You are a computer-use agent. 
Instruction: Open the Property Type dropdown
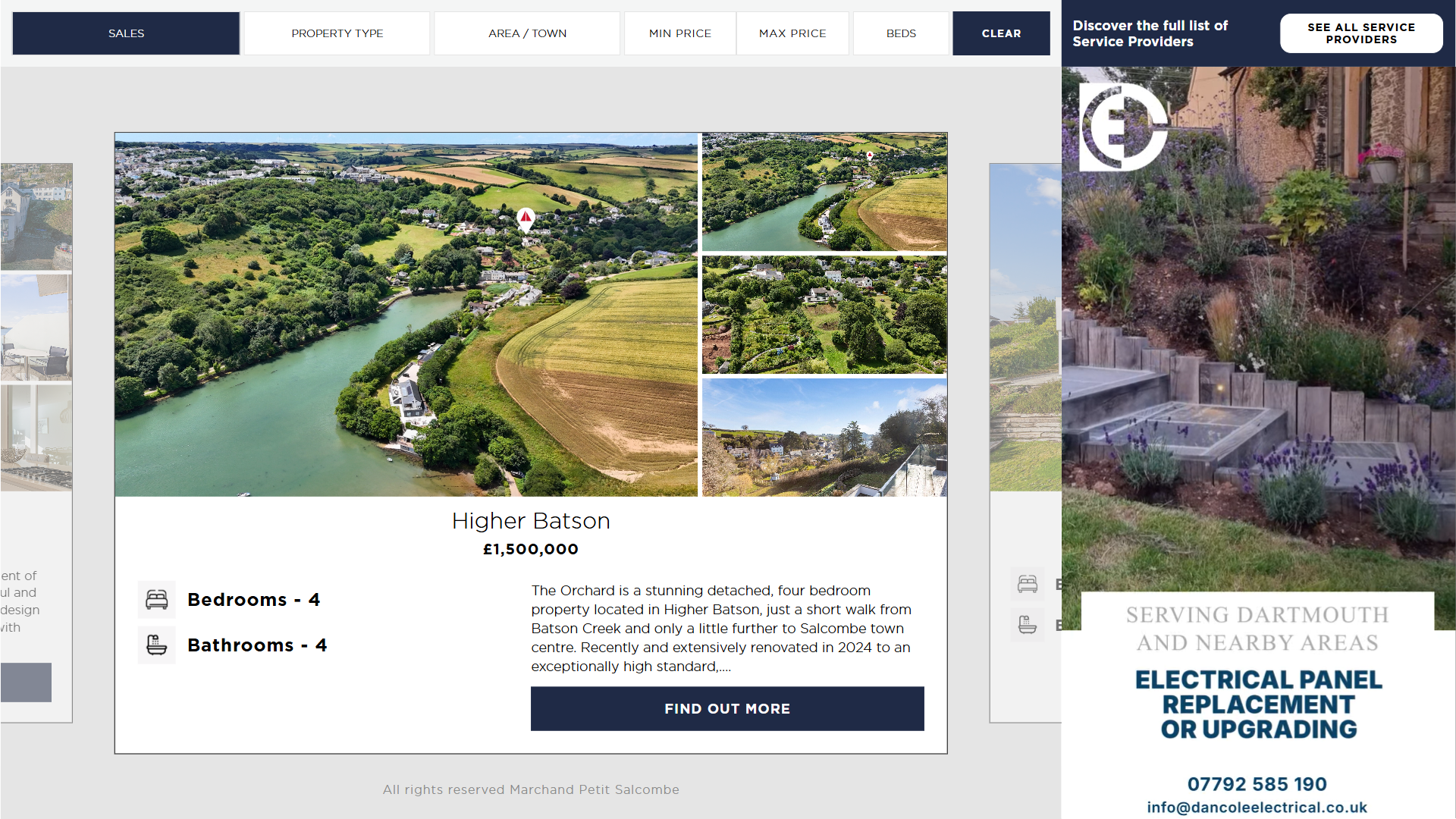[x=337, y=33]
